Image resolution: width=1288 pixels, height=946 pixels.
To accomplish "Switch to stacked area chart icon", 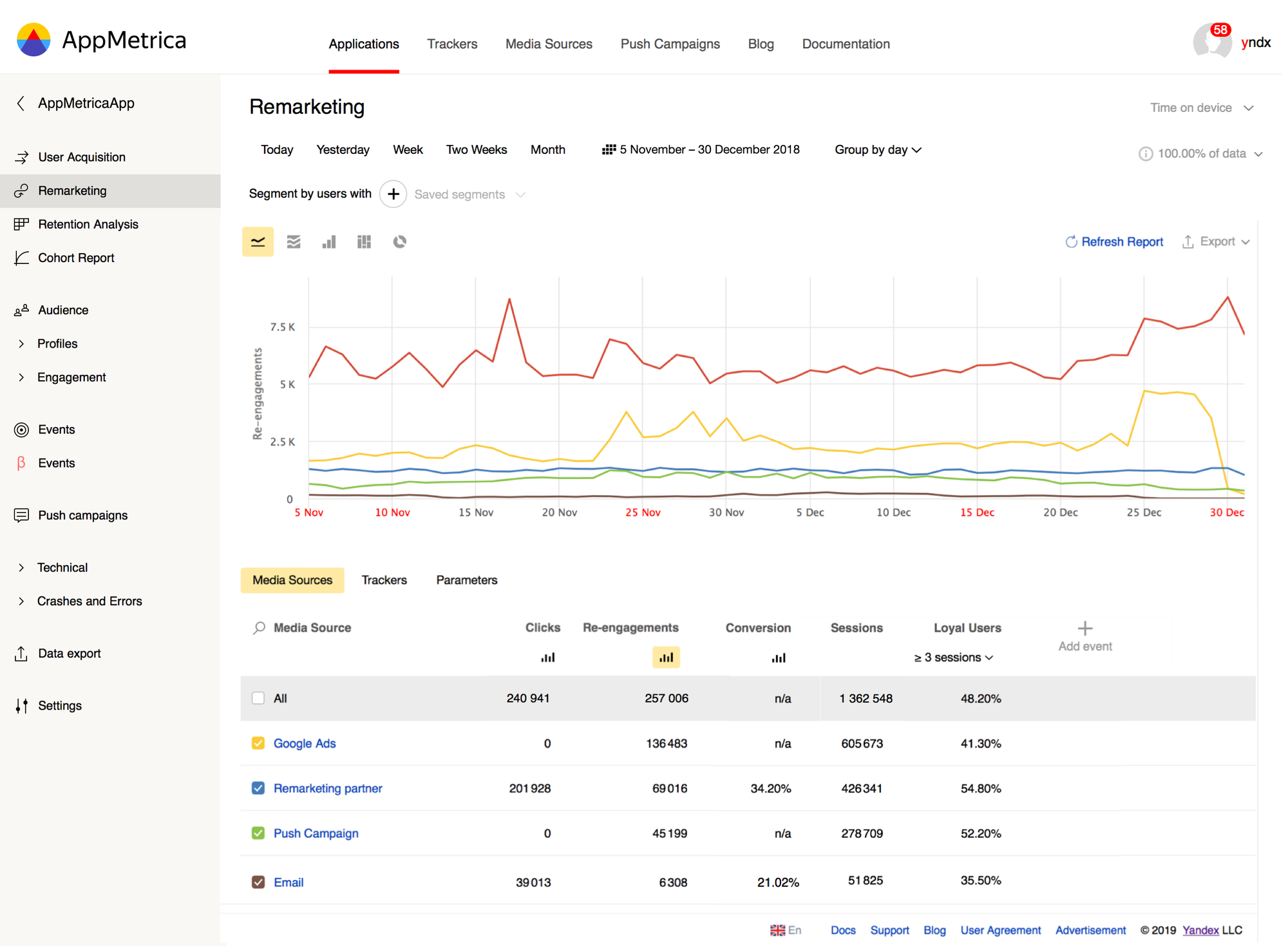I will (x=294, y=242).
